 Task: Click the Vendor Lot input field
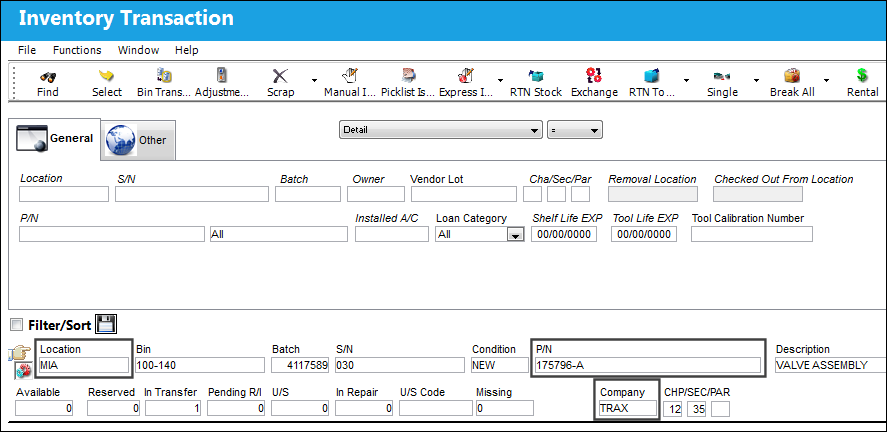coord(464,194)
